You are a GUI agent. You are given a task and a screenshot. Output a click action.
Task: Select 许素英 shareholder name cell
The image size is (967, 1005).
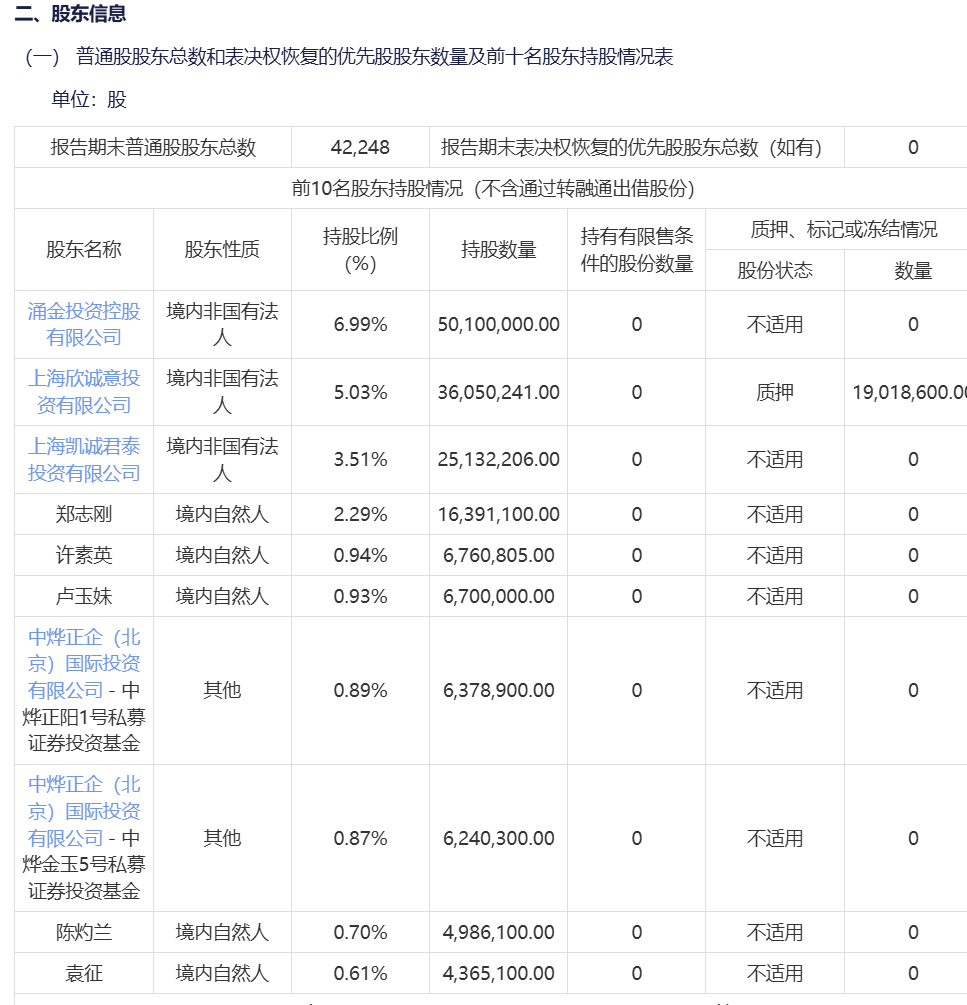click(x=84, y=555)
